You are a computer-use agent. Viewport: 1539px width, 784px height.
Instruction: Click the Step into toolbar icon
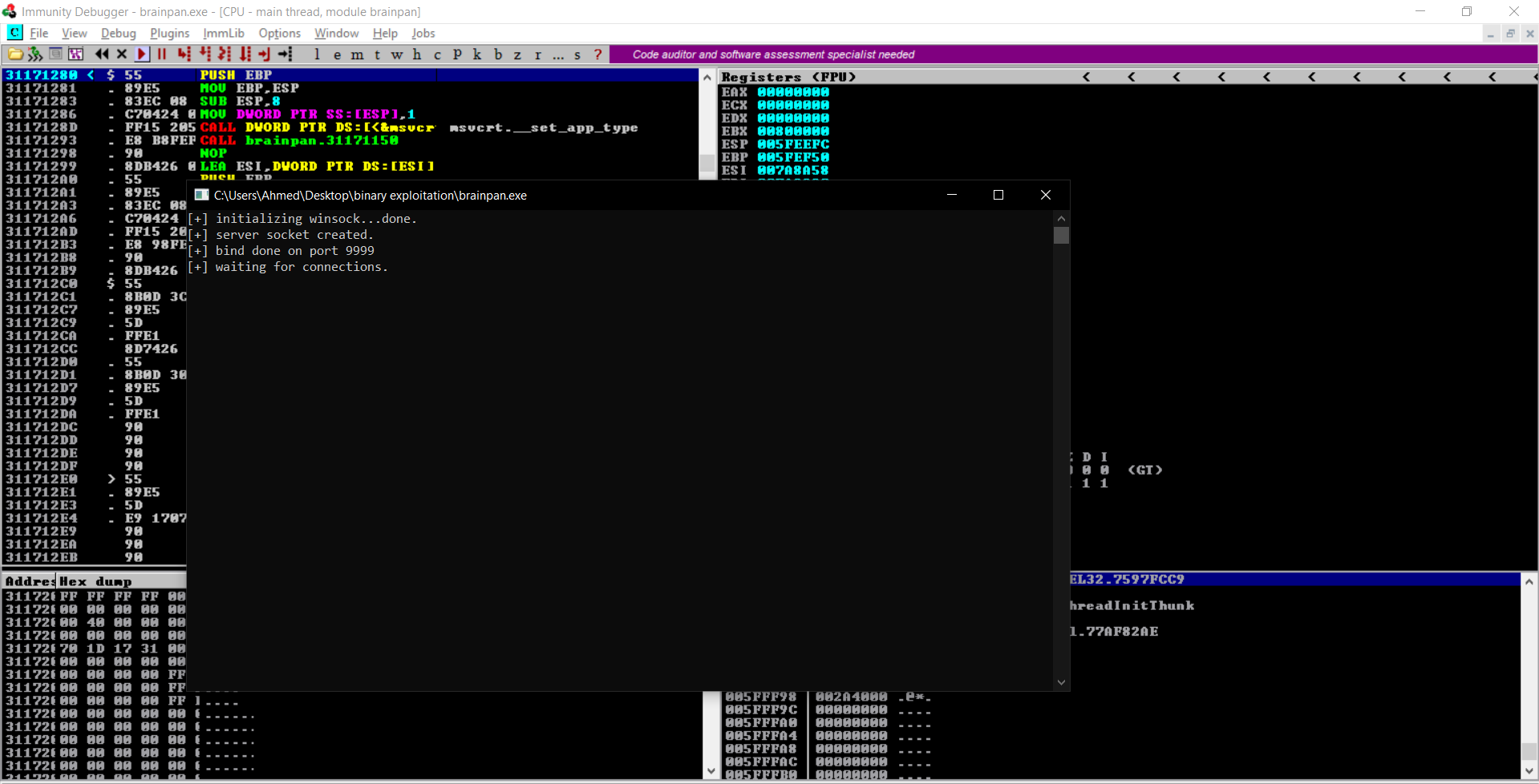(184, 55)
